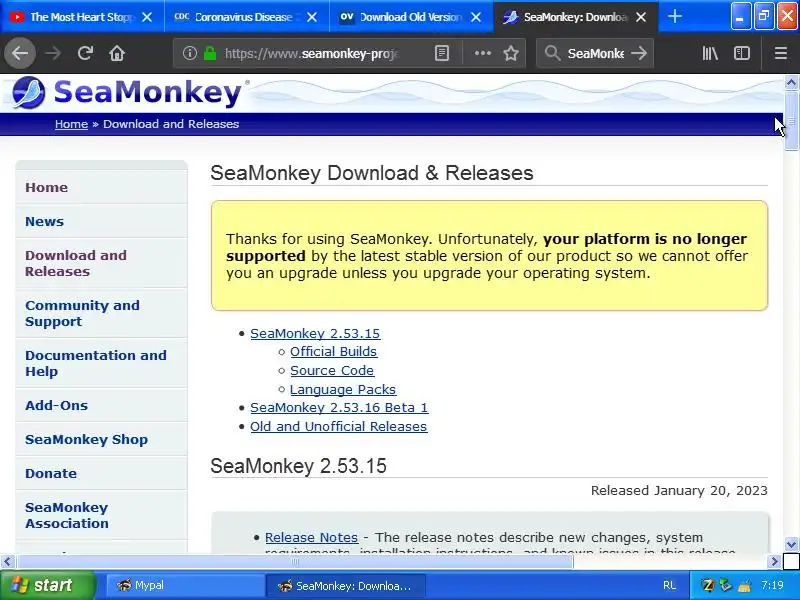The height and width of the screenshot is (600, 800).
Task: Open Documentation and Help sidebar item
Action: (96, 363)
